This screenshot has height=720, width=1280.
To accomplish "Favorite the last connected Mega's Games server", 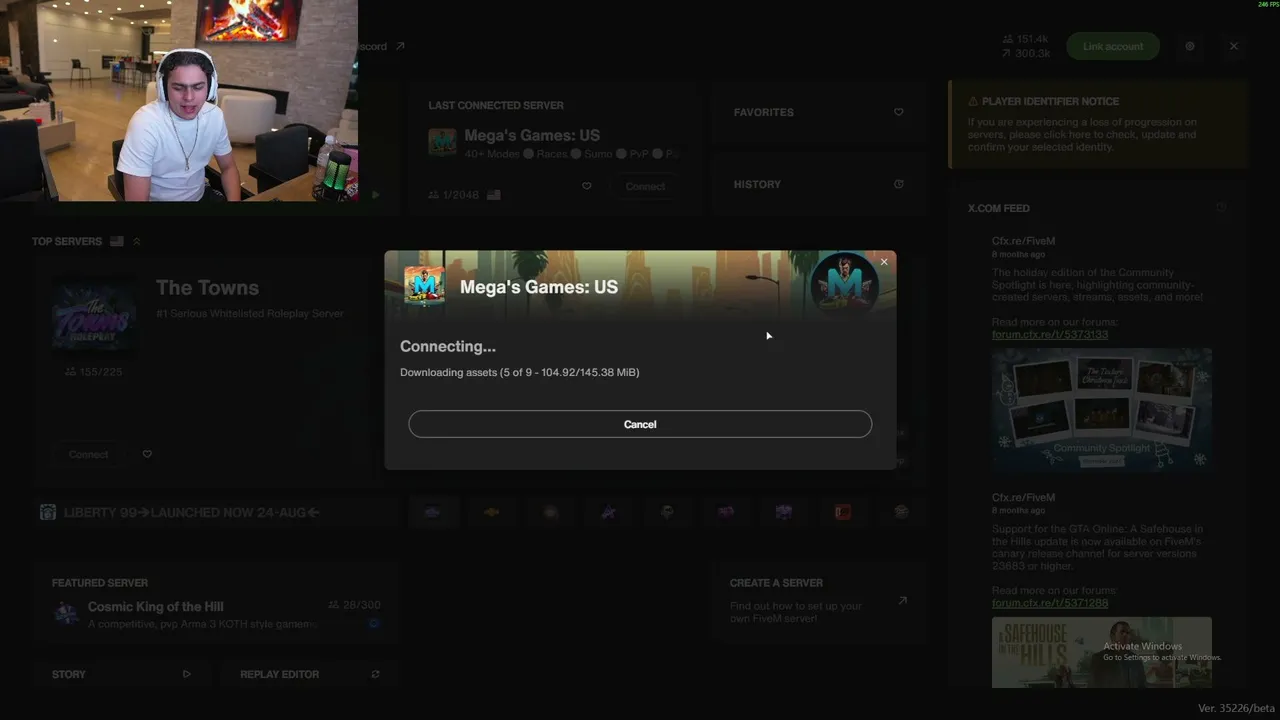I will (587, 186).
